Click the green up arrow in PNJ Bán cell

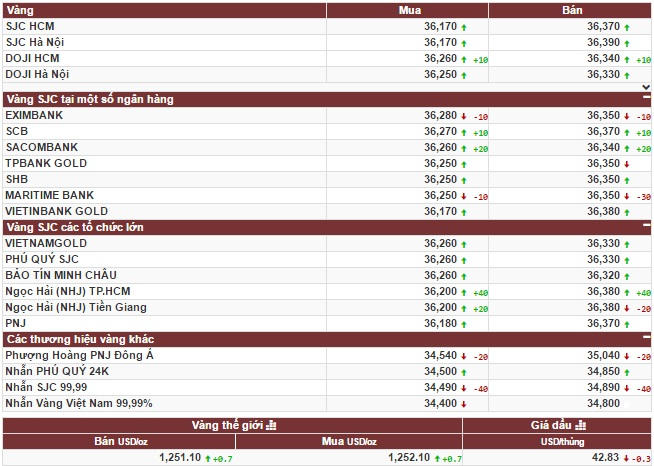(x=626, y=324)
